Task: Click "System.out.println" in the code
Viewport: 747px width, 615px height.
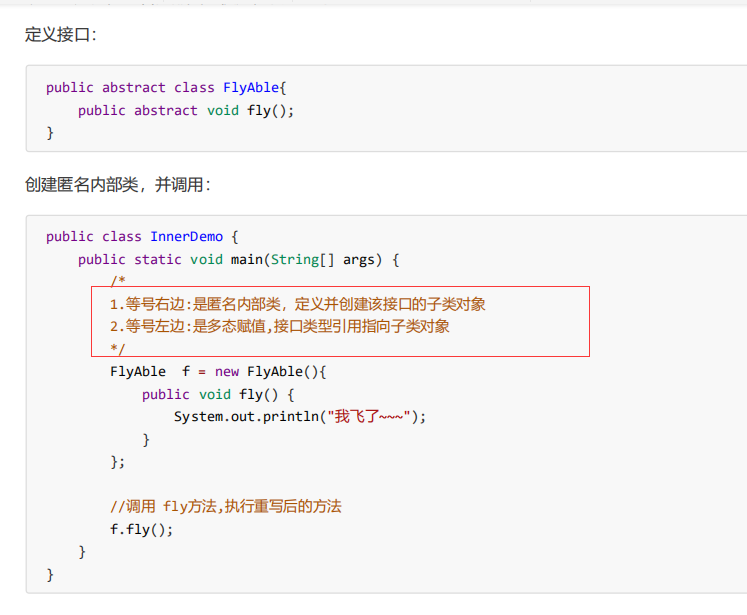Action: click(x=245, y=417)
